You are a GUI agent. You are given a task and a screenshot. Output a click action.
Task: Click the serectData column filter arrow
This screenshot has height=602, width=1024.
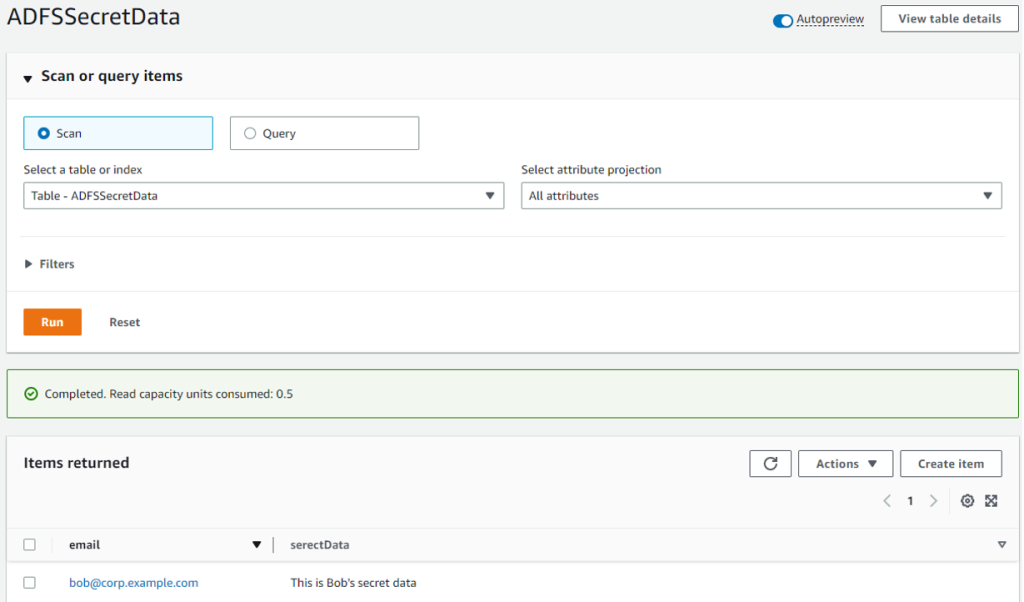pyautogui.click(x=1002, y=544)
